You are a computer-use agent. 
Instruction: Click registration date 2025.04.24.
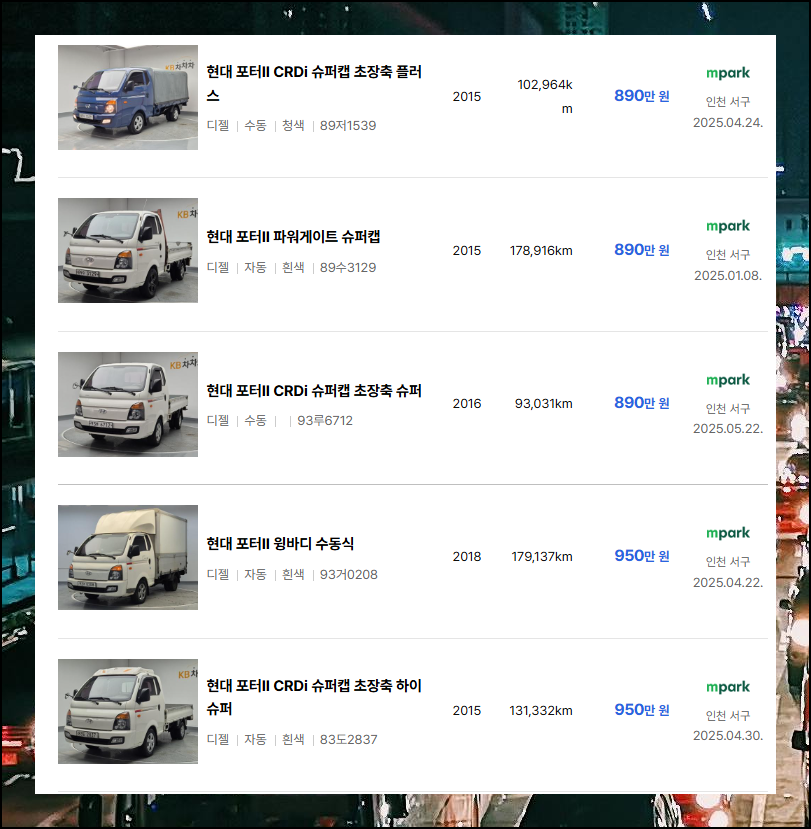[728, 123]
